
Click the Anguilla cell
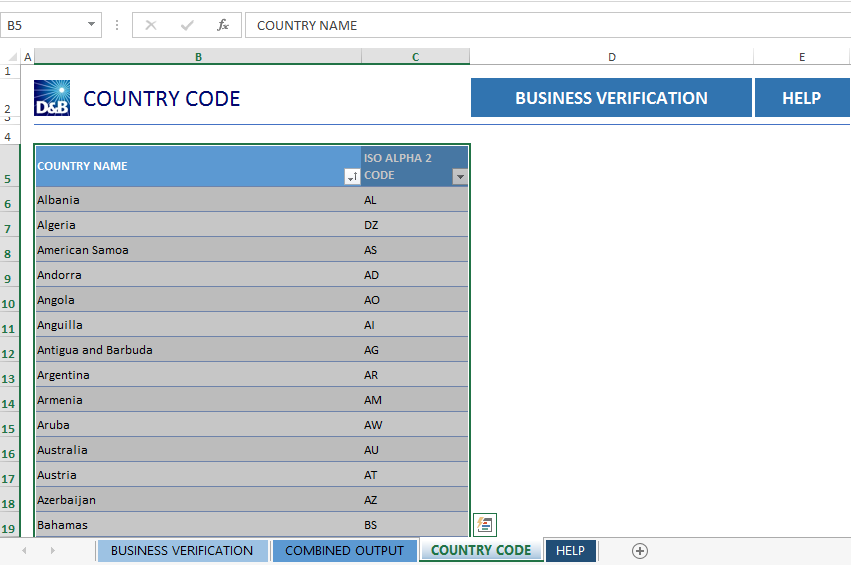[x=198, y=325]
